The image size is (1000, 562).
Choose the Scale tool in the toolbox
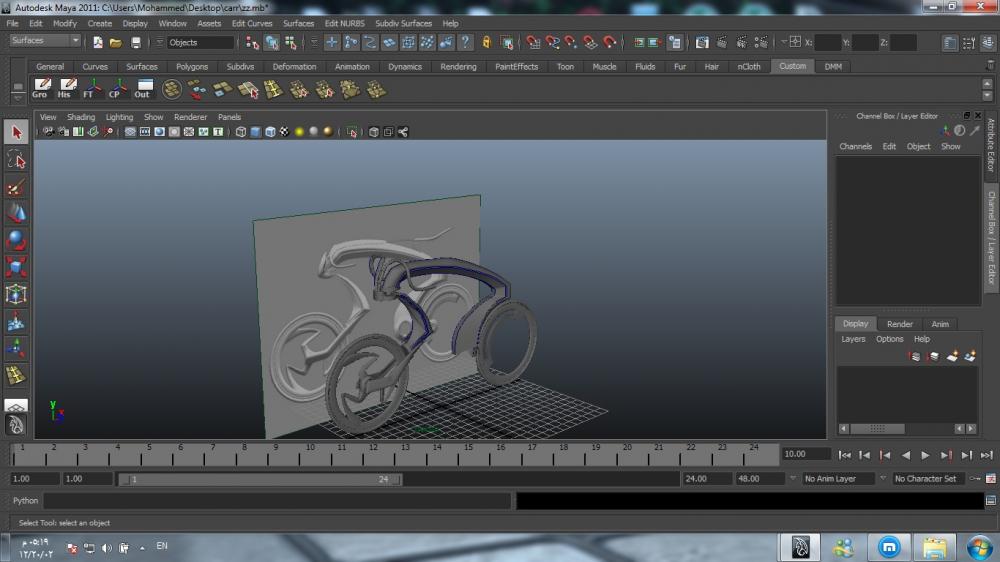16,267
